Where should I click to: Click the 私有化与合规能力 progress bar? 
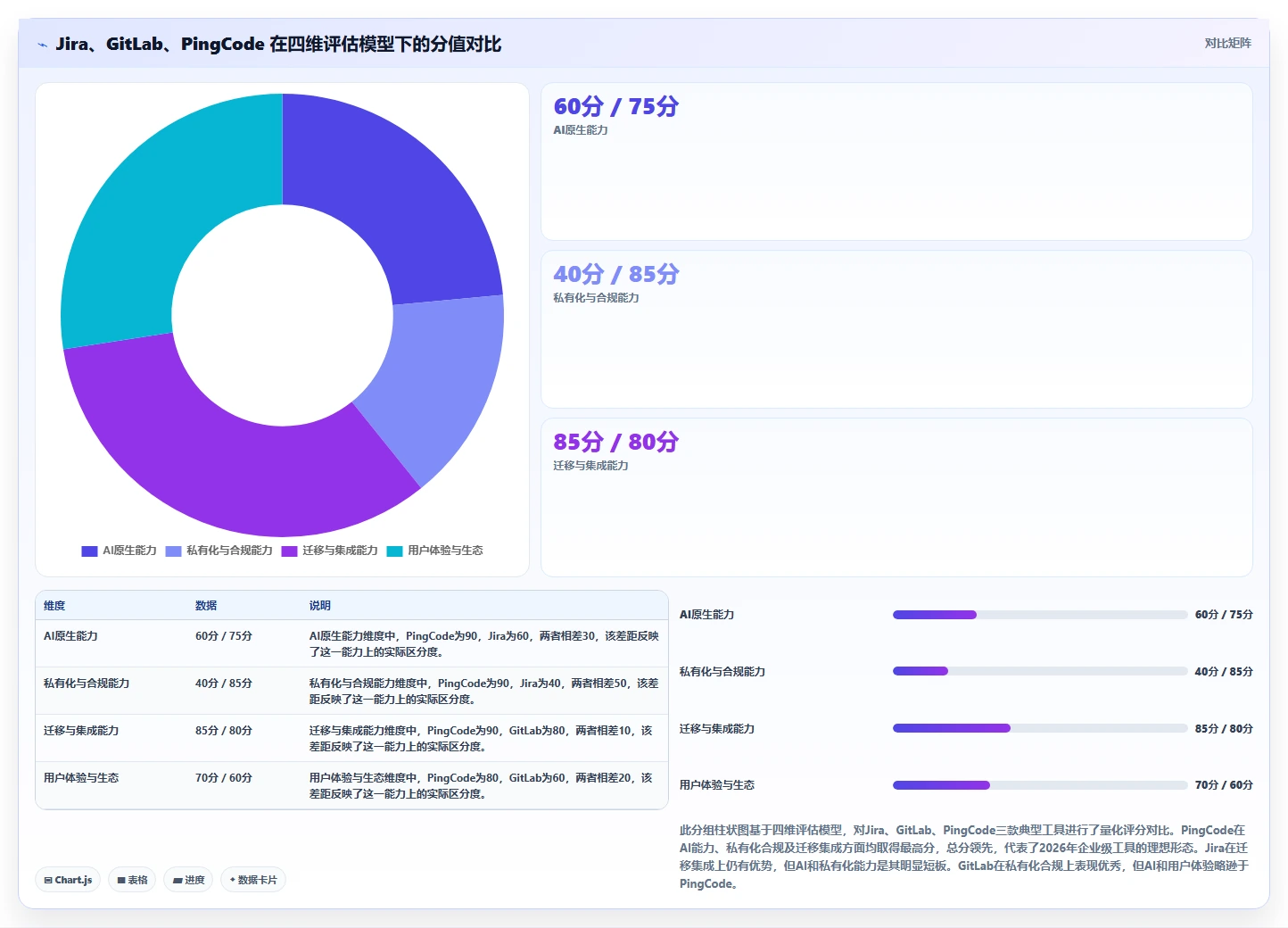[x=1040, y=671]
